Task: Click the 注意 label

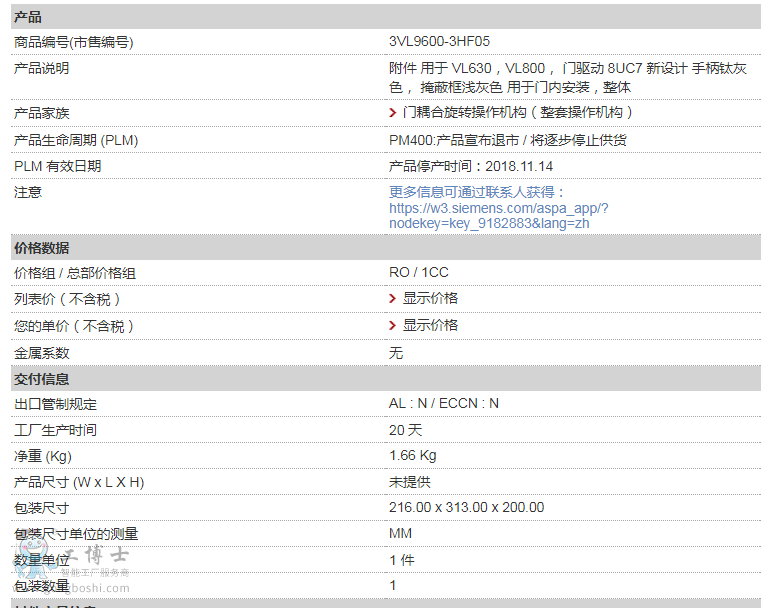Action: (28, 192)
